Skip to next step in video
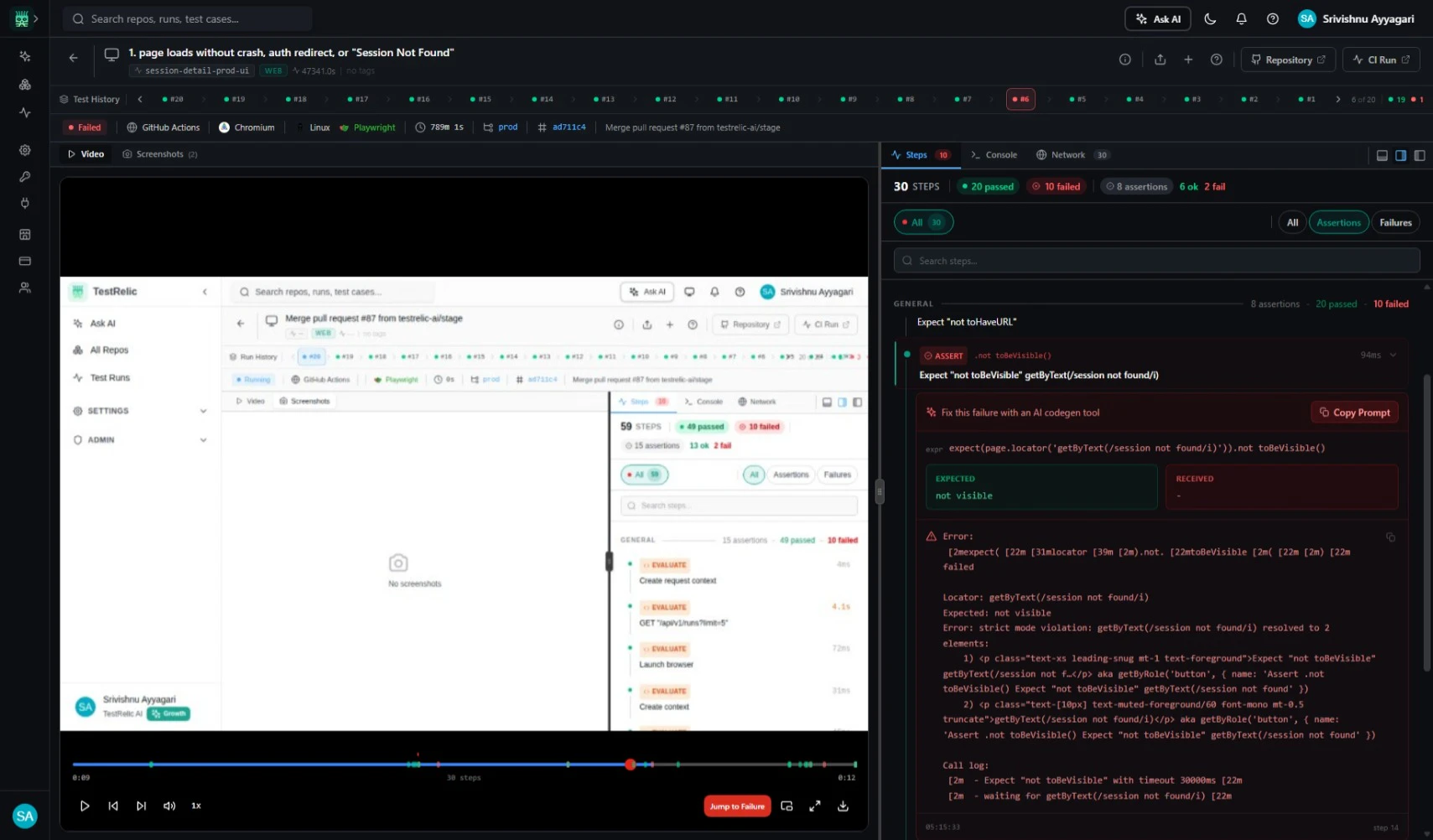The image size is (1433, 840). [x=141, y=806]
